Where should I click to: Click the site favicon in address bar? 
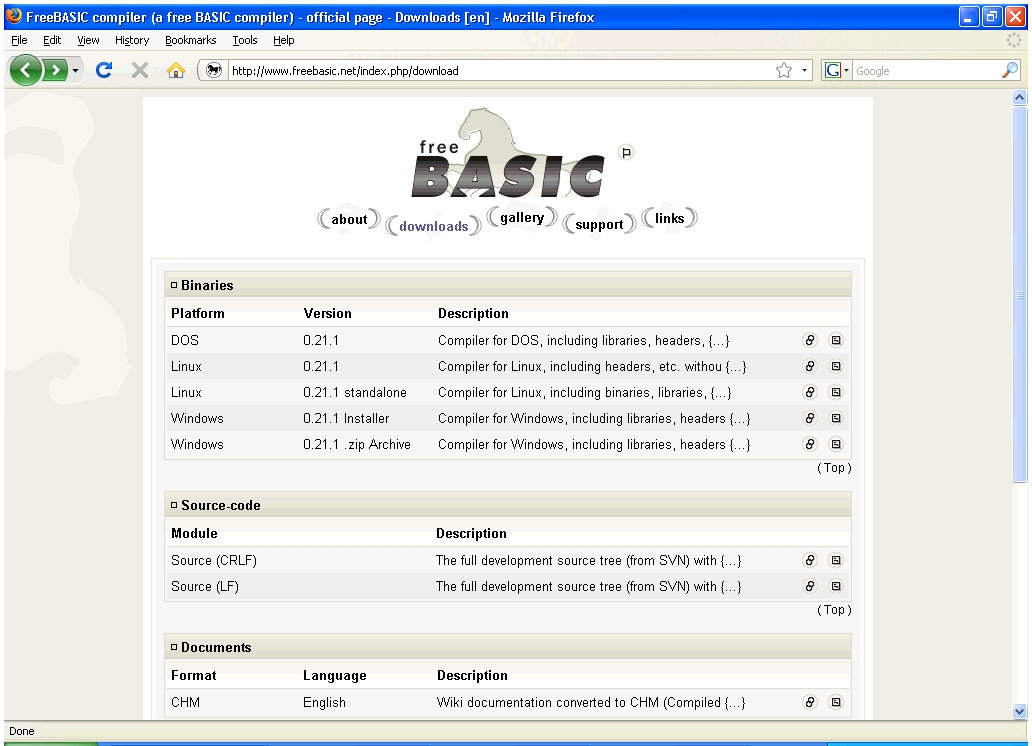pos(213,70)
